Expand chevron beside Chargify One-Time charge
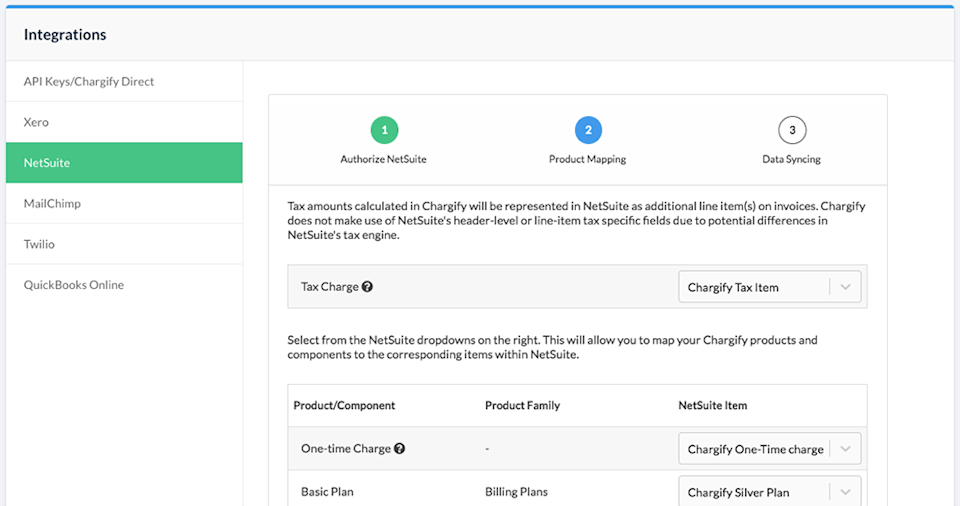Image resolution: width=960 pixels, height=506 pixels. tap(846, 448)
